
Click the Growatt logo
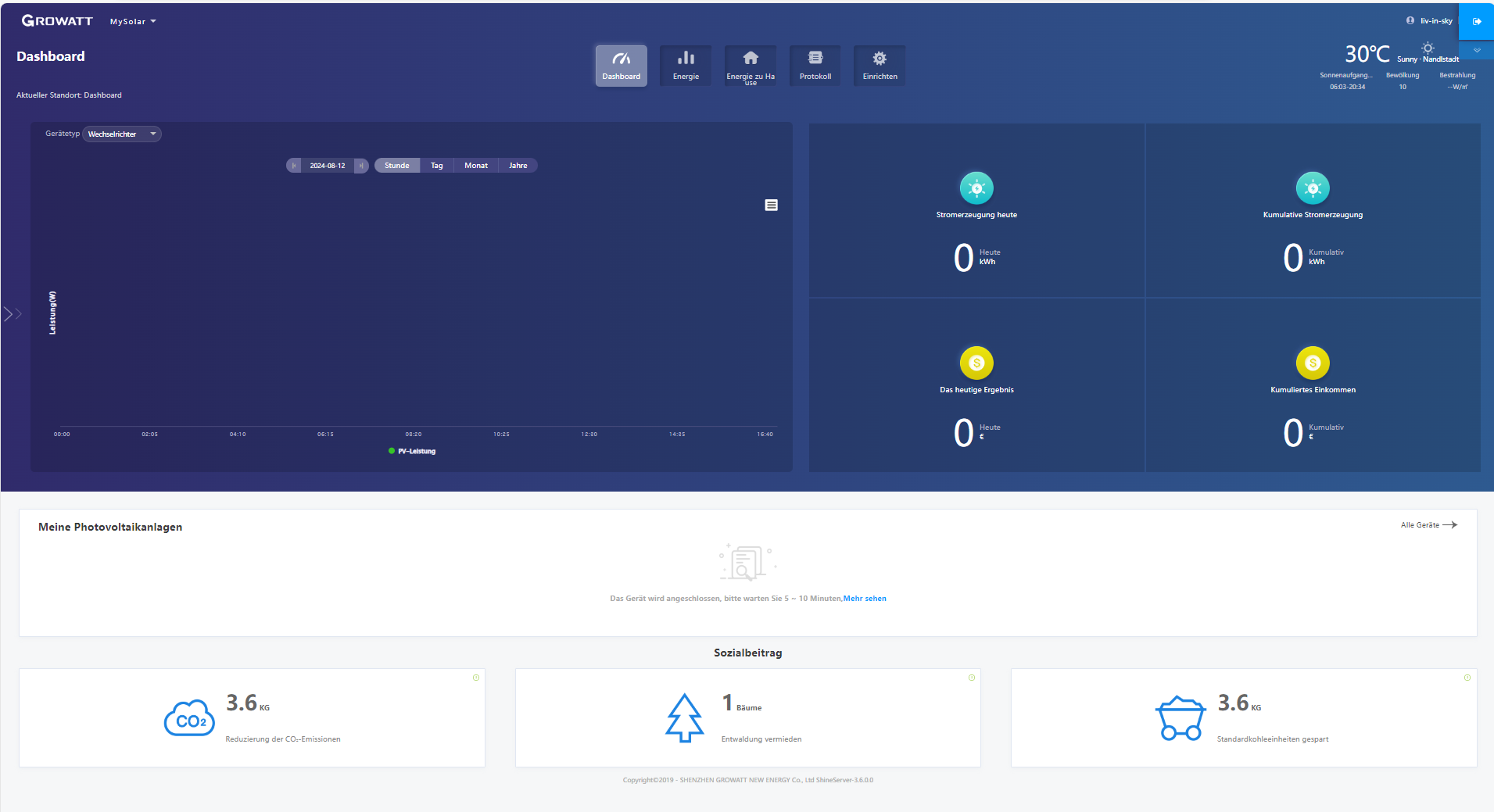click(57, 21)
